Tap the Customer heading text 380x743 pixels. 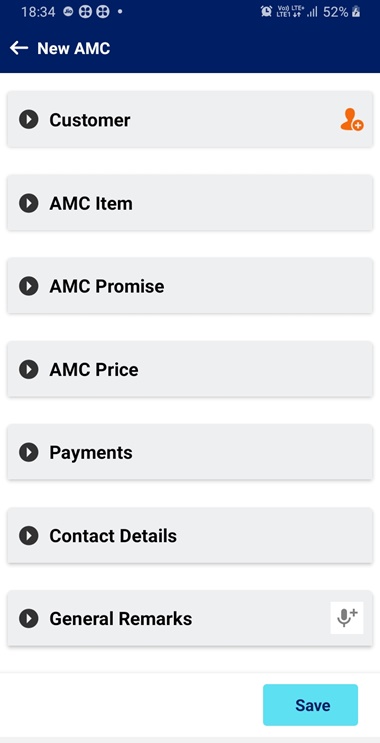coord(90,120)
